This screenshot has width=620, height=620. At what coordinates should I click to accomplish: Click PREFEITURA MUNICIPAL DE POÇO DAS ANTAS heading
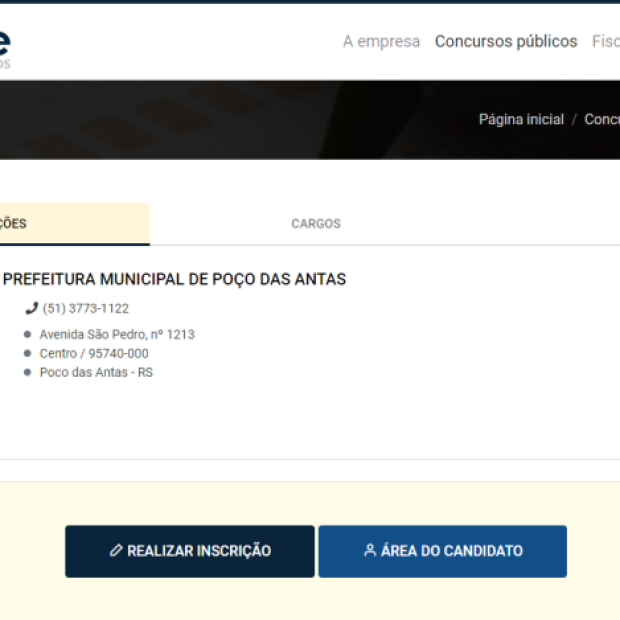coord(174,280)
